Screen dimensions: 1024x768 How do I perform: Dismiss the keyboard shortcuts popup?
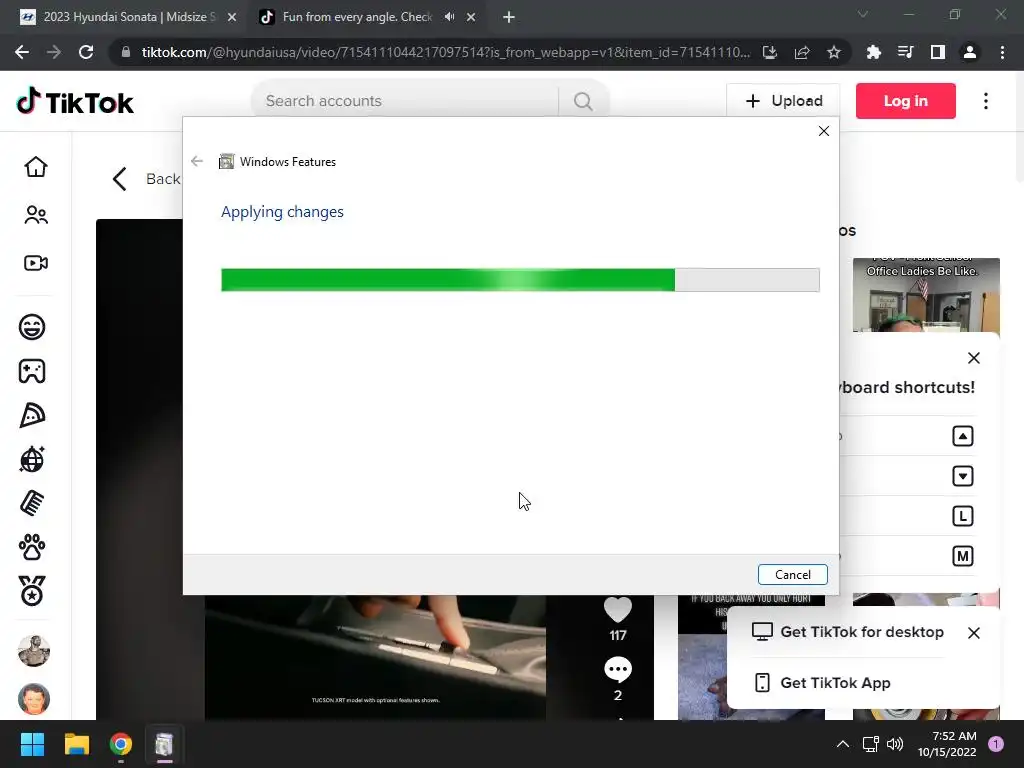pyautogui.click(x=974, y=358)
